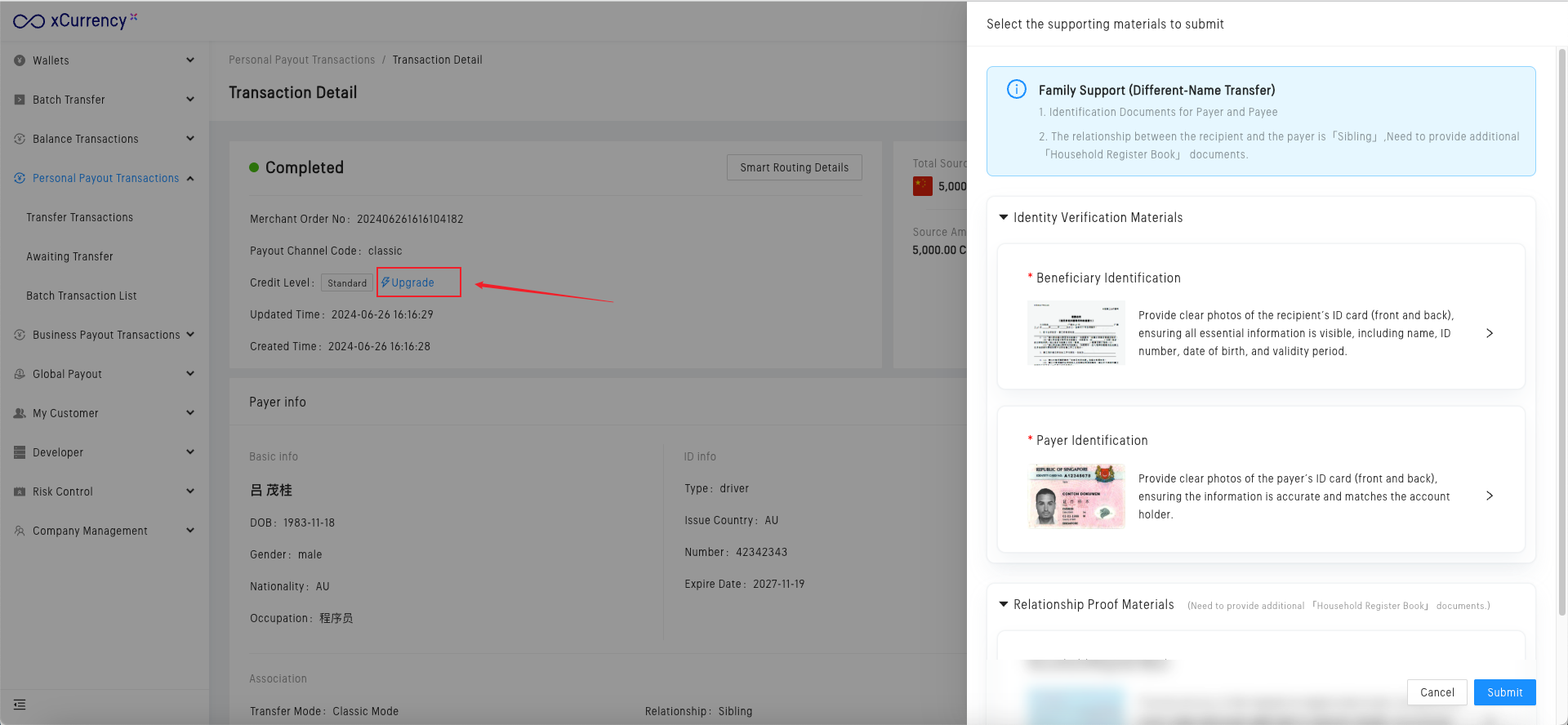Open the Global Payout menu item
Viewport: 1568px width, 725px height.
tap(105, 374)
